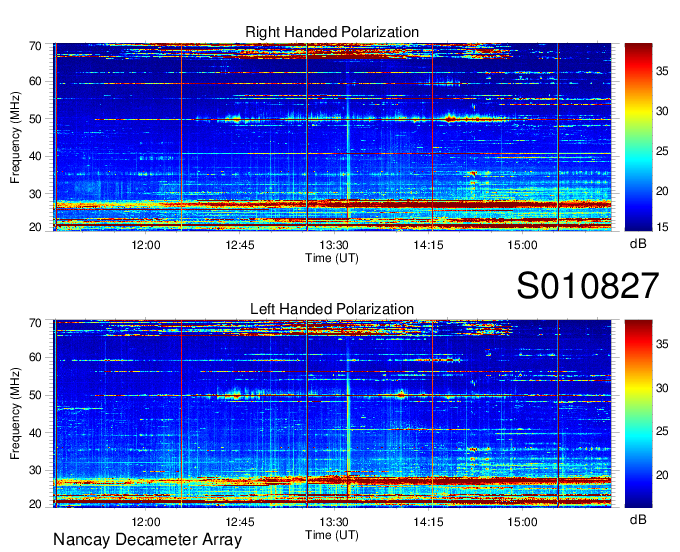Click the upper plot's Time (UT) label
This screenshot has height=552, width=680.
(332, 258)
